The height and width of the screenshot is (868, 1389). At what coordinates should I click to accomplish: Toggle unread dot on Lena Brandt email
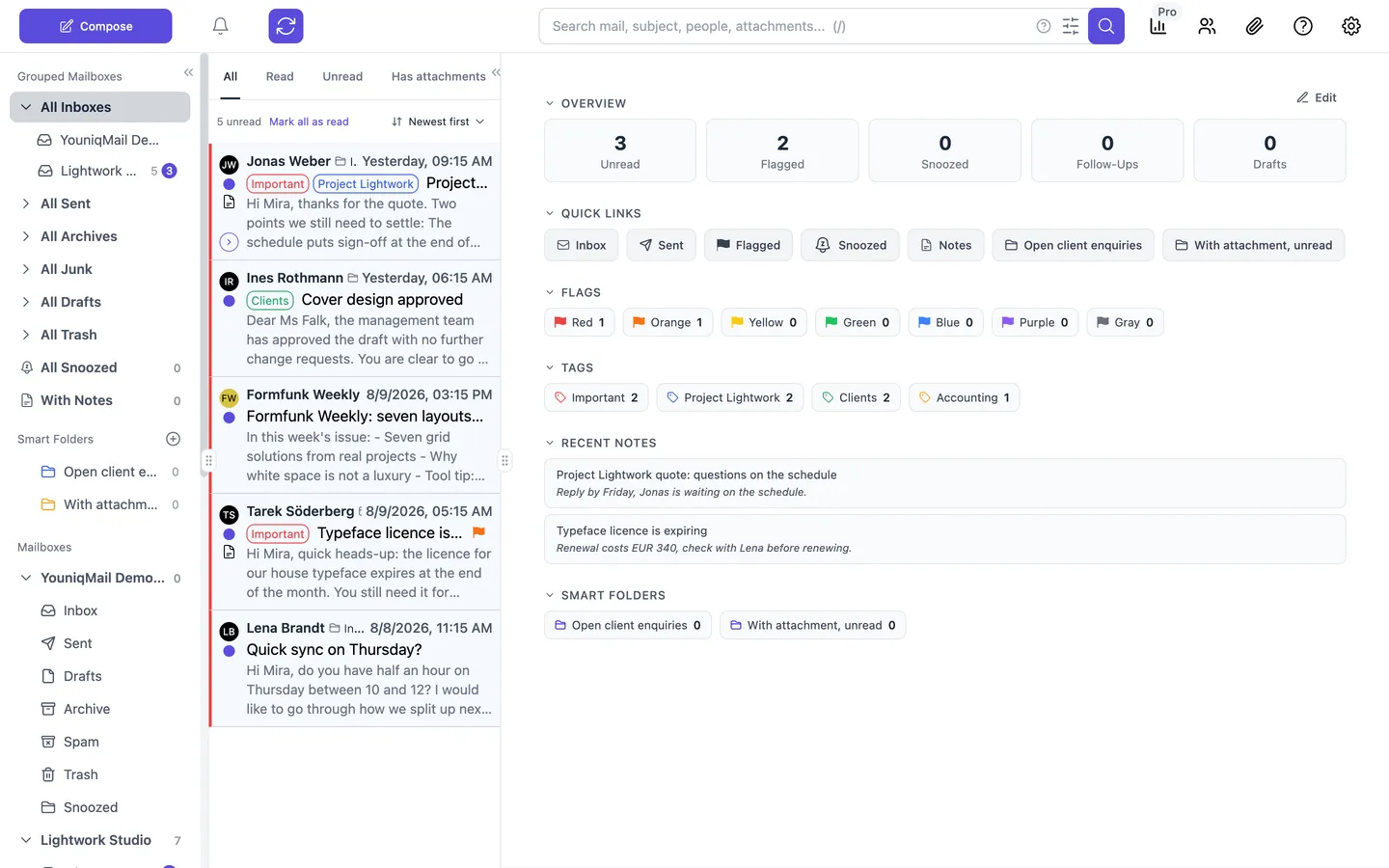click(229, 651)
